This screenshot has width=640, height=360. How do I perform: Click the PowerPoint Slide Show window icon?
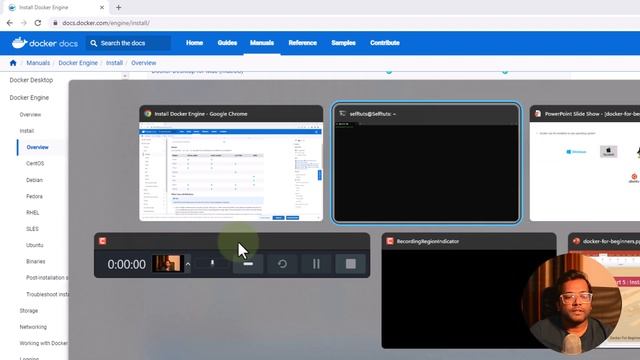point(538,114)
